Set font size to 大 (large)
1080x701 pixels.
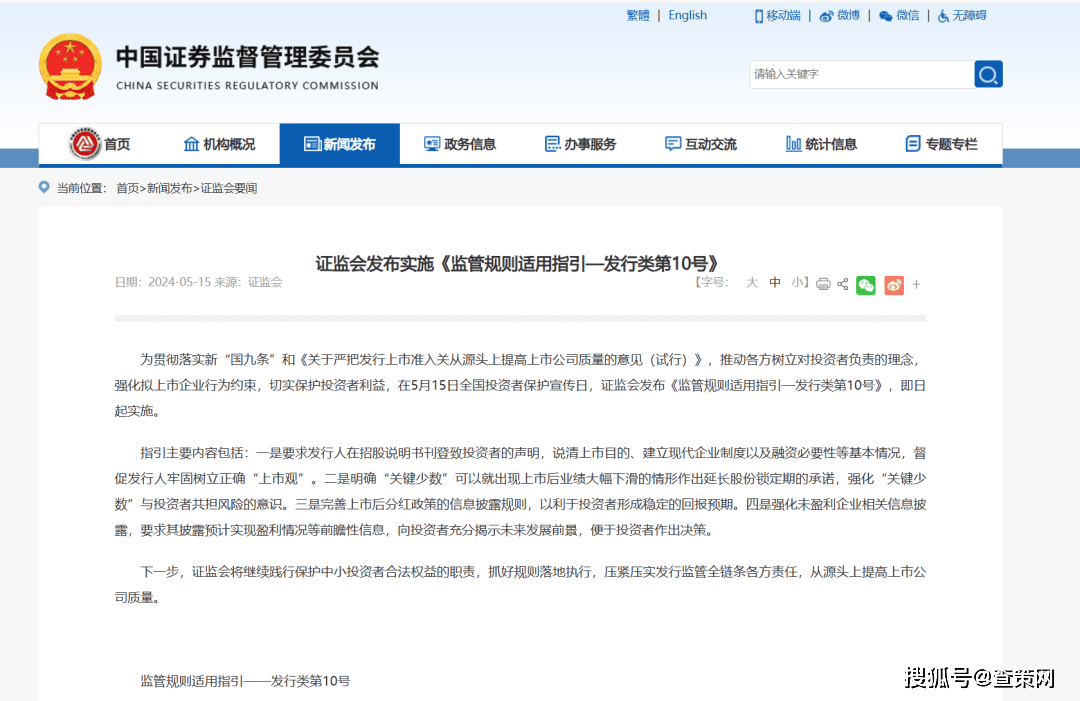coord(752,283)
